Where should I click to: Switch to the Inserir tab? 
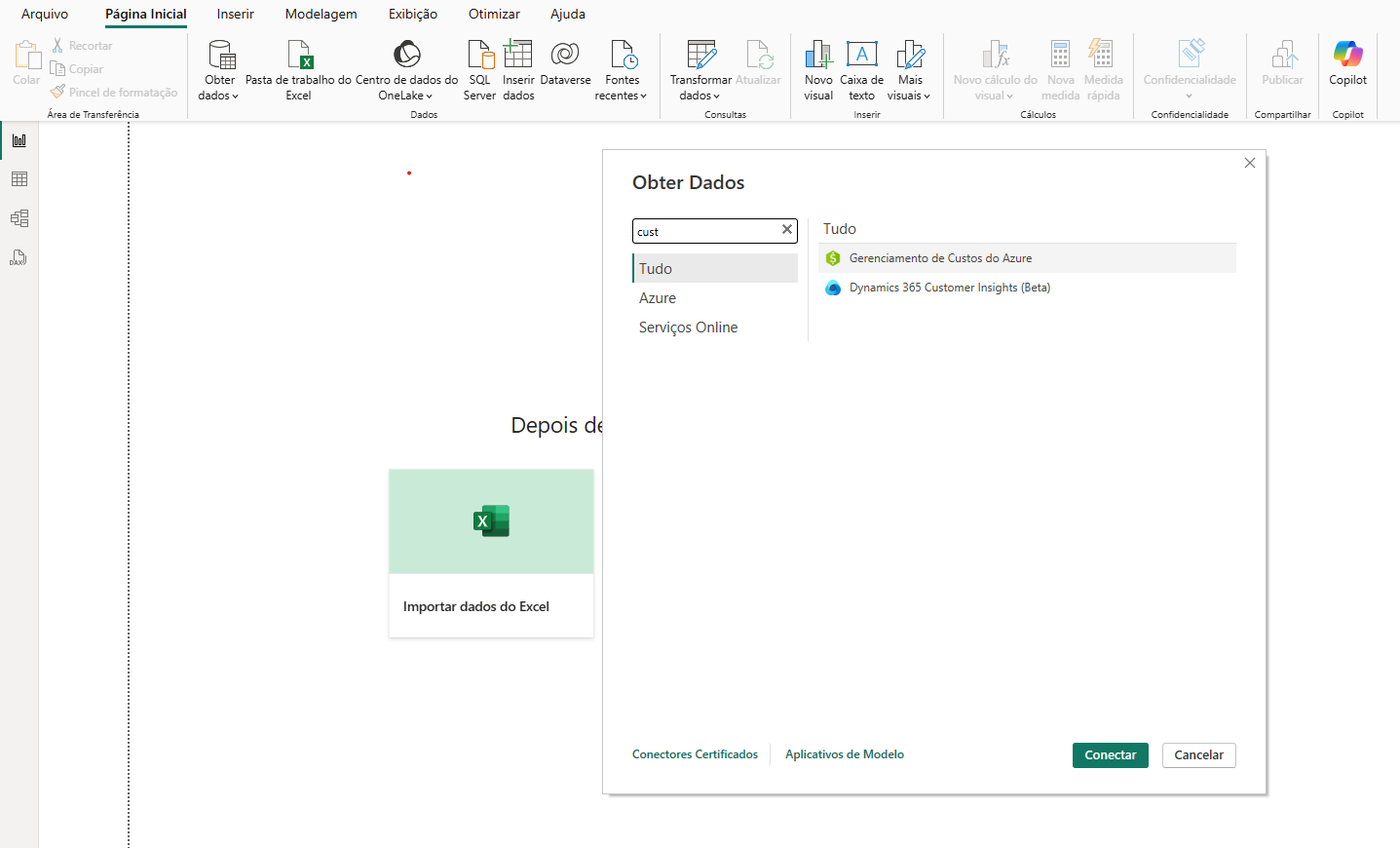click(x=236, y=15)
